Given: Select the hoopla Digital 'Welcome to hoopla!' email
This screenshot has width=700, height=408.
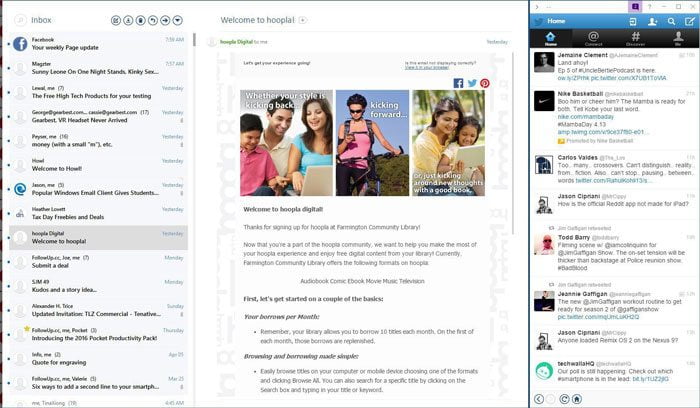Looking at the screenshot, I should tap(98, 237).
